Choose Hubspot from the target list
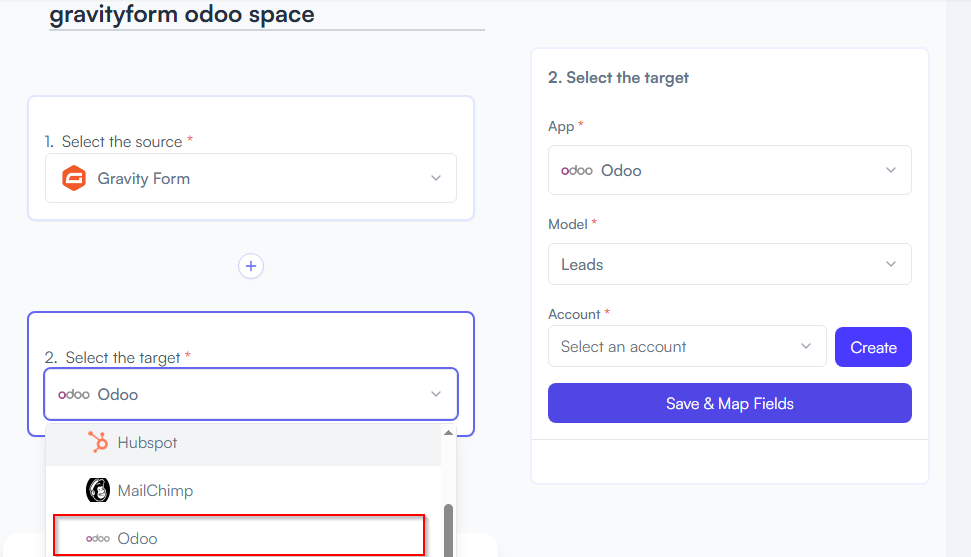The width and height of the screenshot is (971, 557). [243, 443]
